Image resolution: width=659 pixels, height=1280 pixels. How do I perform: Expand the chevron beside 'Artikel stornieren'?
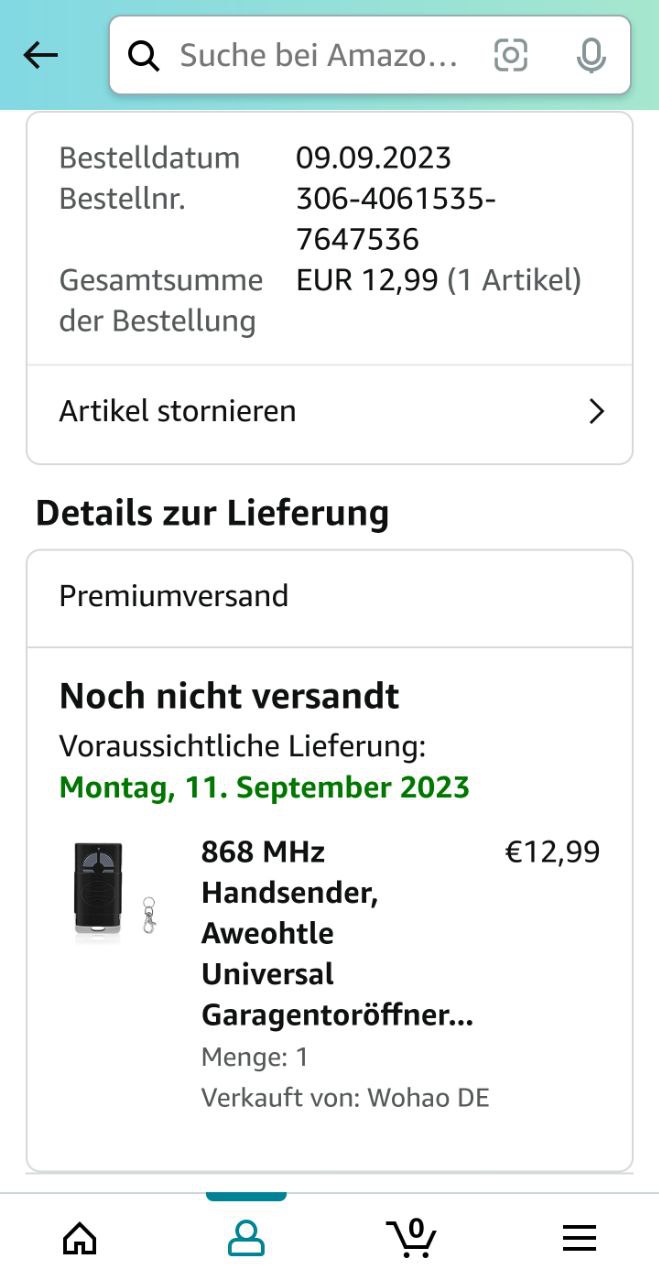[596, 411]
